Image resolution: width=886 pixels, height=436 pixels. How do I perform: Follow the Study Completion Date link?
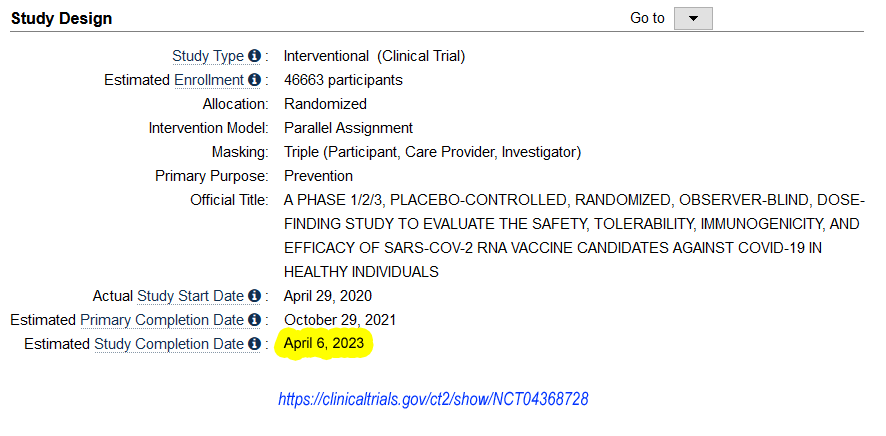169,344
